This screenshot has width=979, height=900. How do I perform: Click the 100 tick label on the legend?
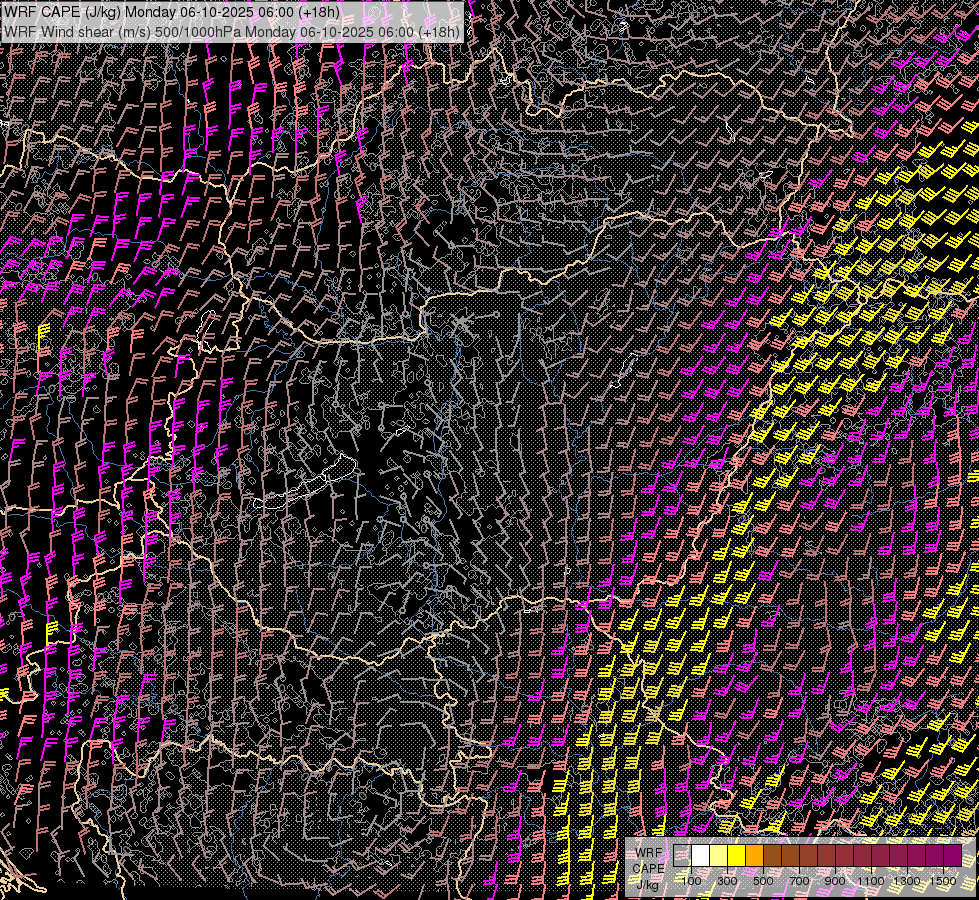pos(691,880)
